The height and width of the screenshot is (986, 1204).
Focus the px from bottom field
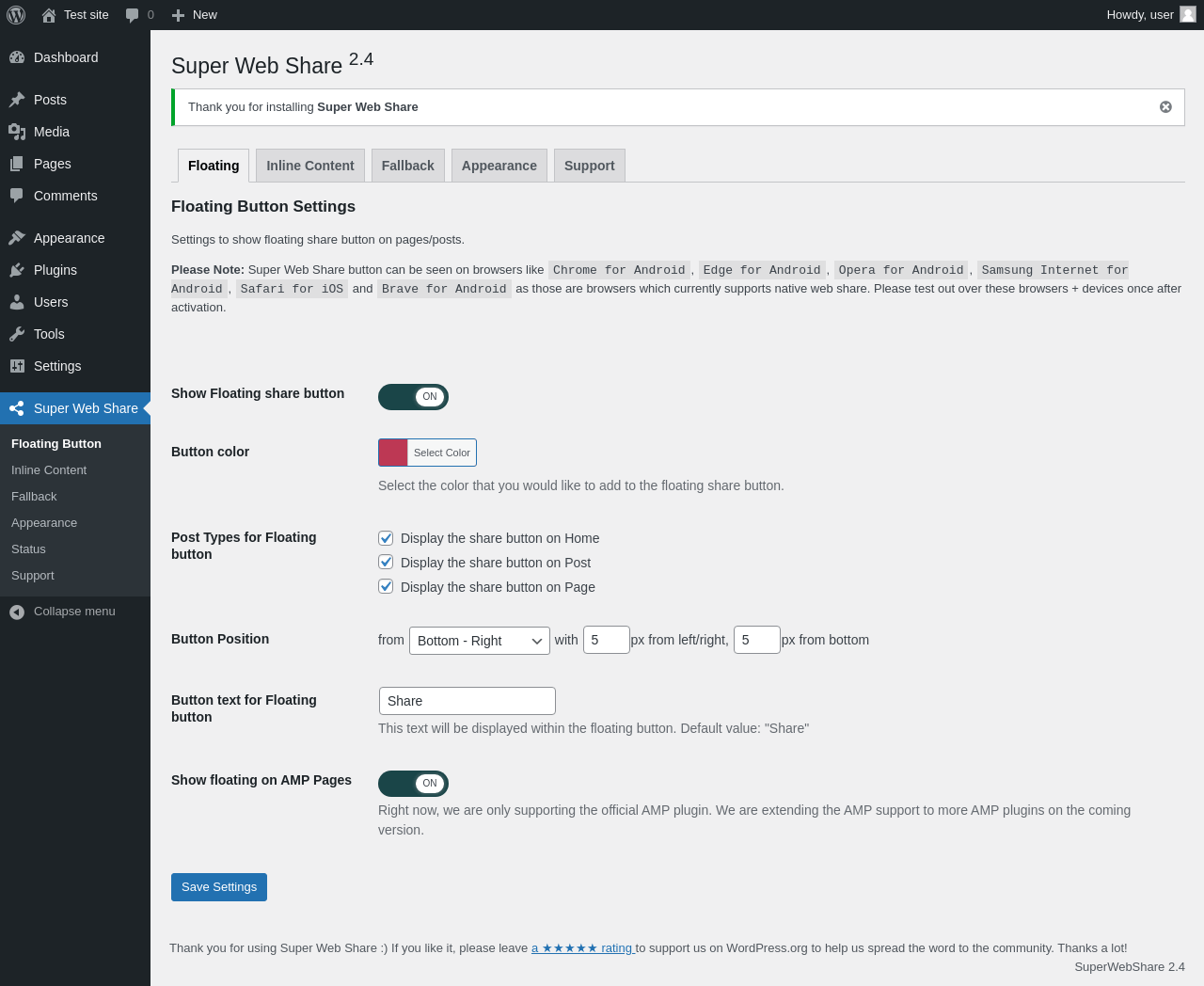pos(757,640)
